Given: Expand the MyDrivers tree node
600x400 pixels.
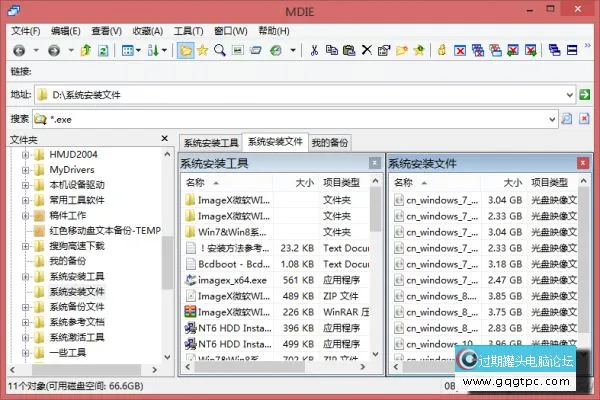Looking at the screenshot, I should 25,170.
